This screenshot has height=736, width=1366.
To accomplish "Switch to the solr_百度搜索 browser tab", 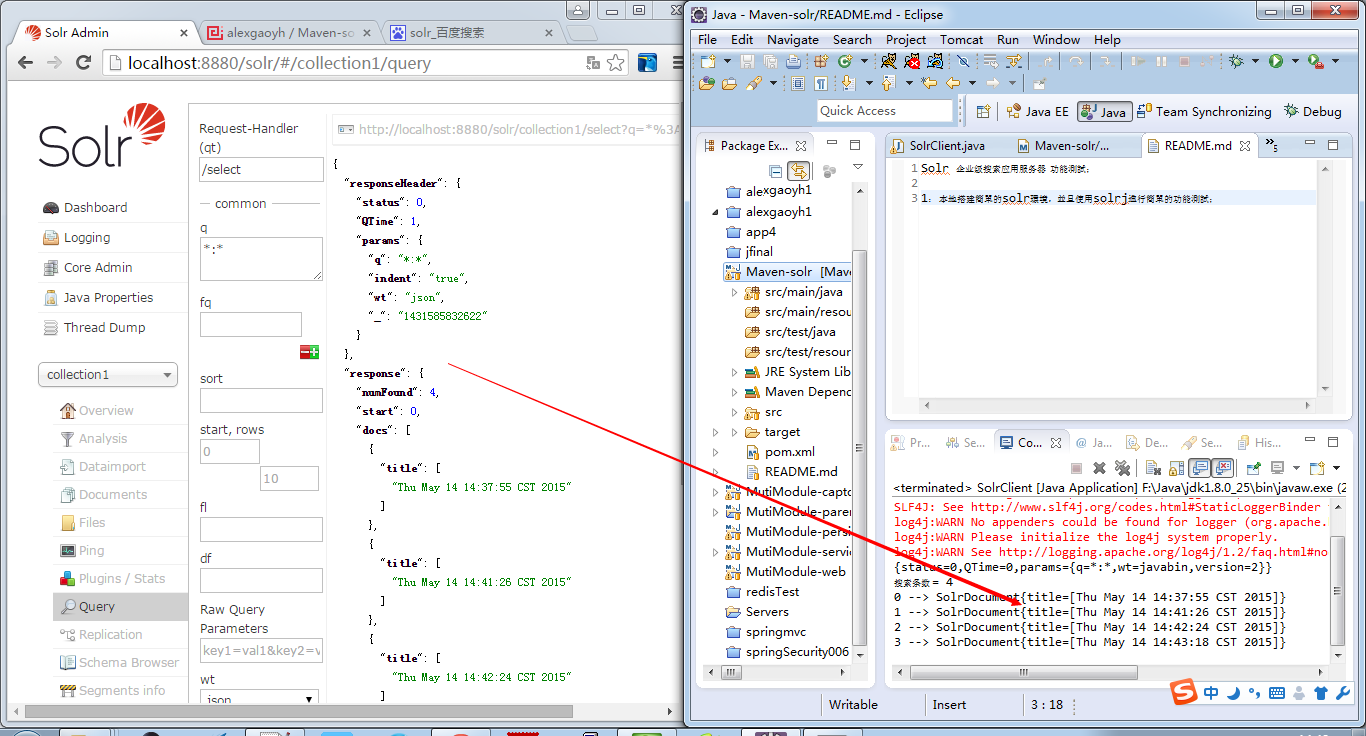I will 470,32.
